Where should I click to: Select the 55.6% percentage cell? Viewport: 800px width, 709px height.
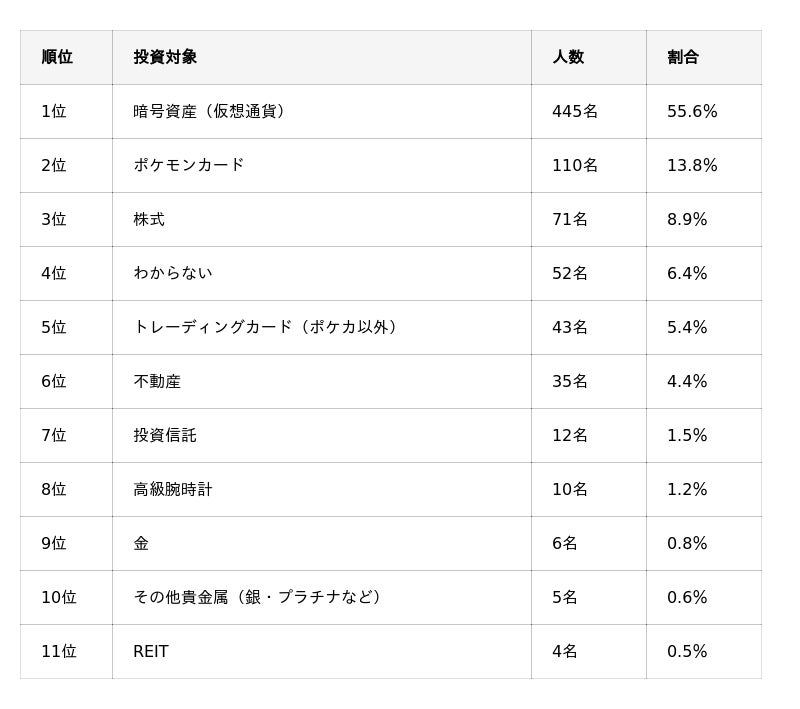[692, 111]
